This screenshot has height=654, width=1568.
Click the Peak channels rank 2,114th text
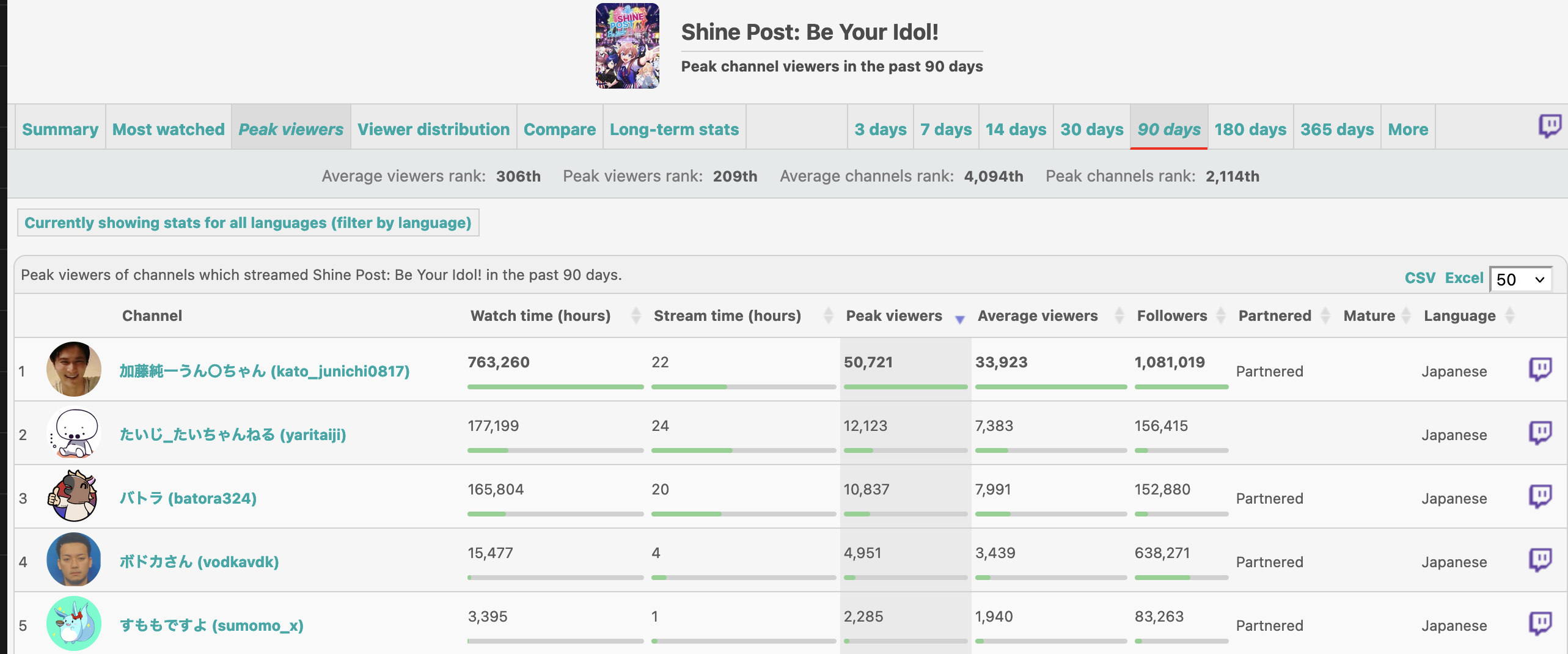tap(1152, 176)
